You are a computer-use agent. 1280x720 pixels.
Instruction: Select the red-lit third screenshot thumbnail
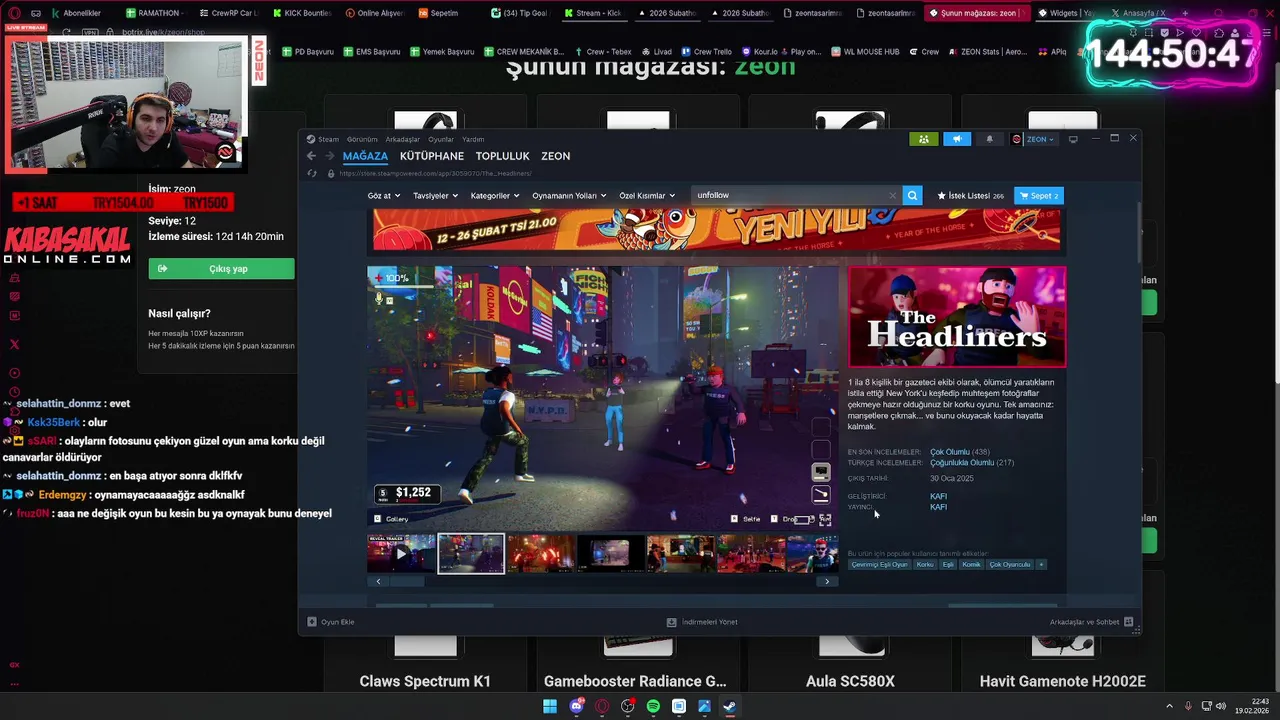(541, 553)
